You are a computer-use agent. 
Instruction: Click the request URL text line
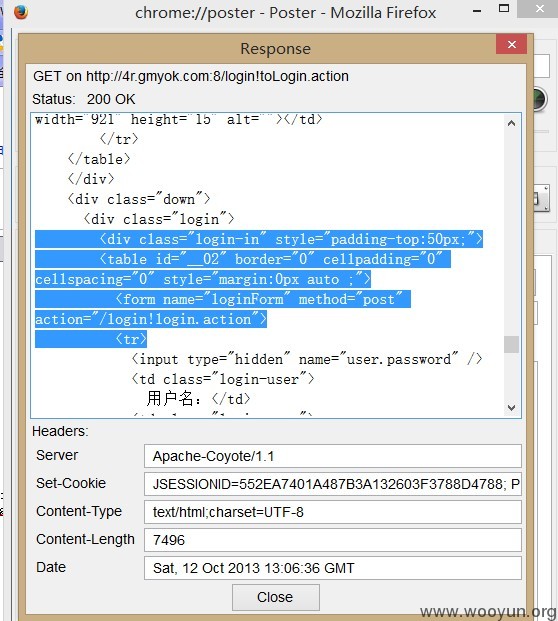click(x=190, y=76)
